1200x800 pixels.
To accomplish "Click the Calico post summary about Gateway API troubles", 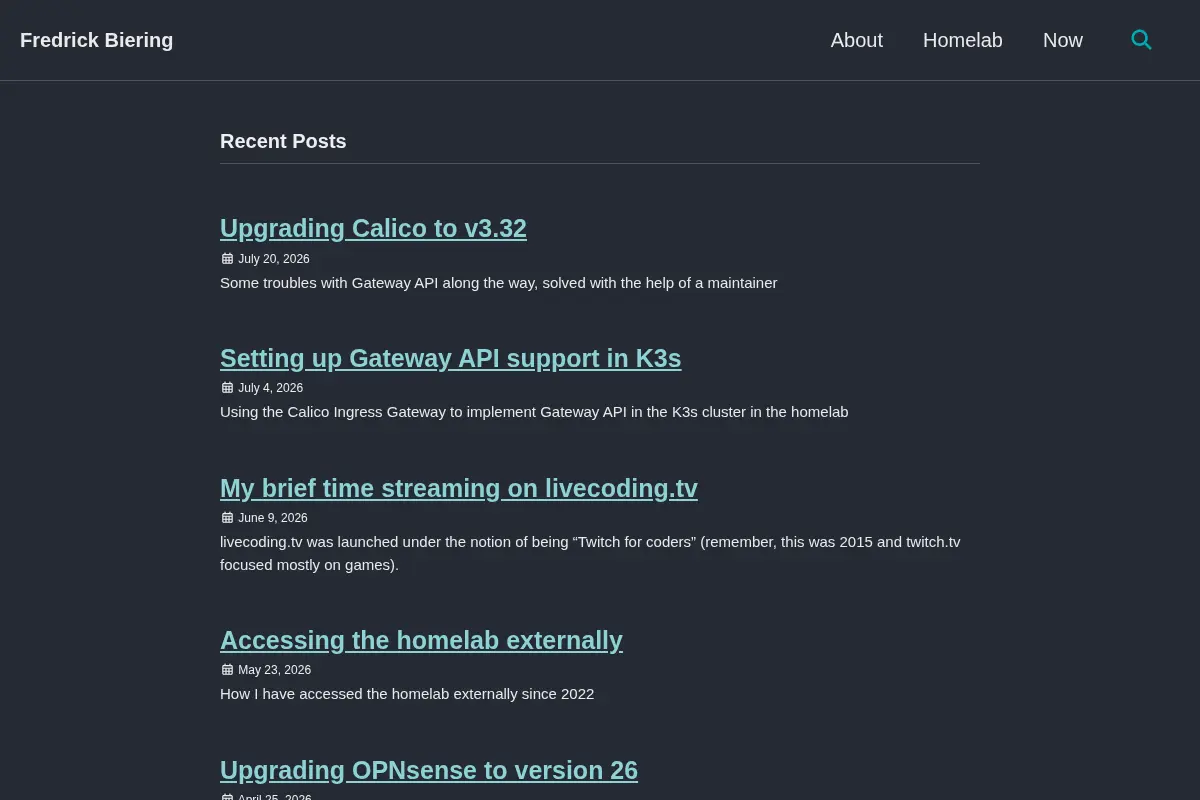I will pyautogui.click(x=498, y=283).
